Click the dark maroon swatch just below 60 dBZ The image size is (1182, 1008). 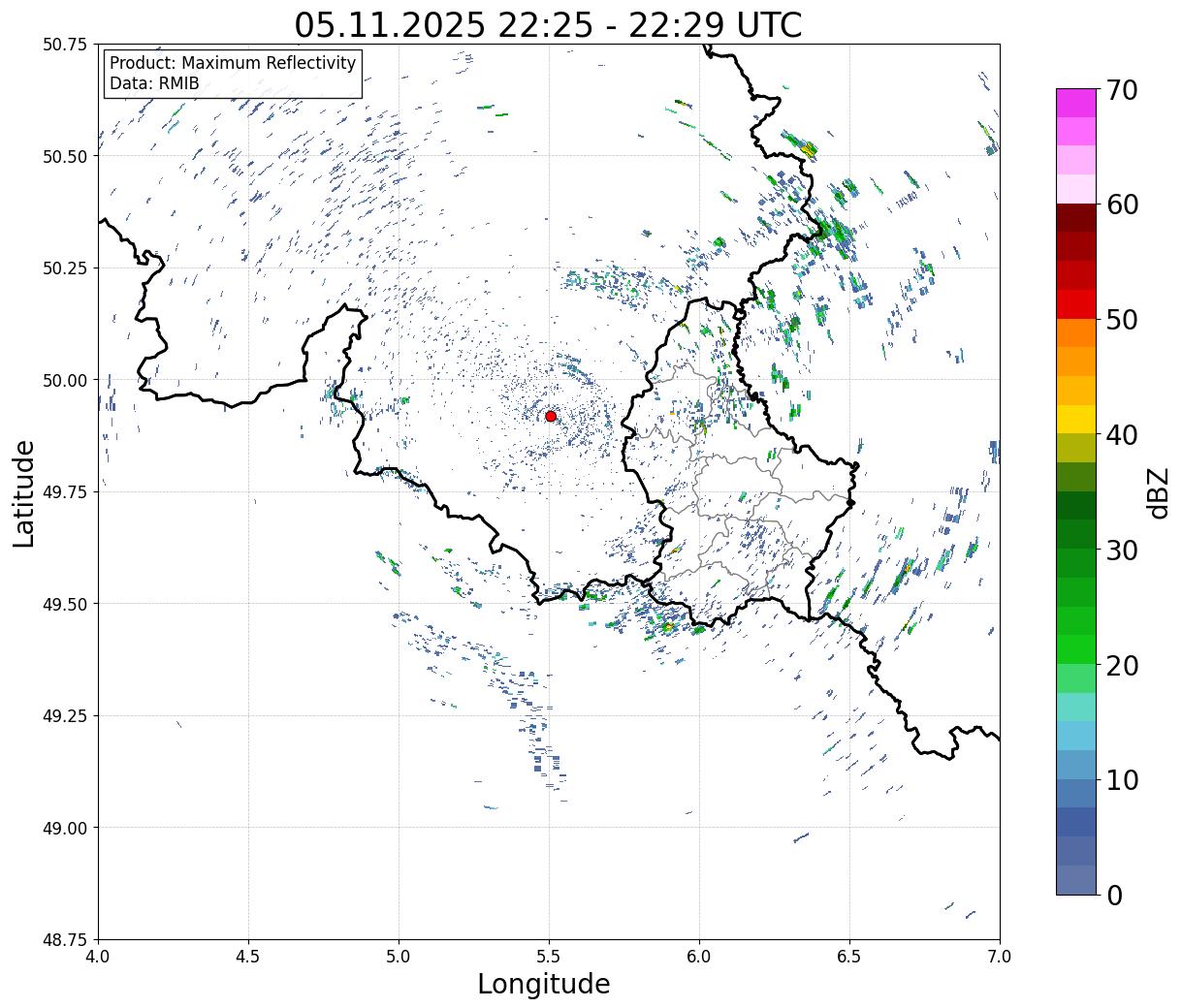point(1076,218)
